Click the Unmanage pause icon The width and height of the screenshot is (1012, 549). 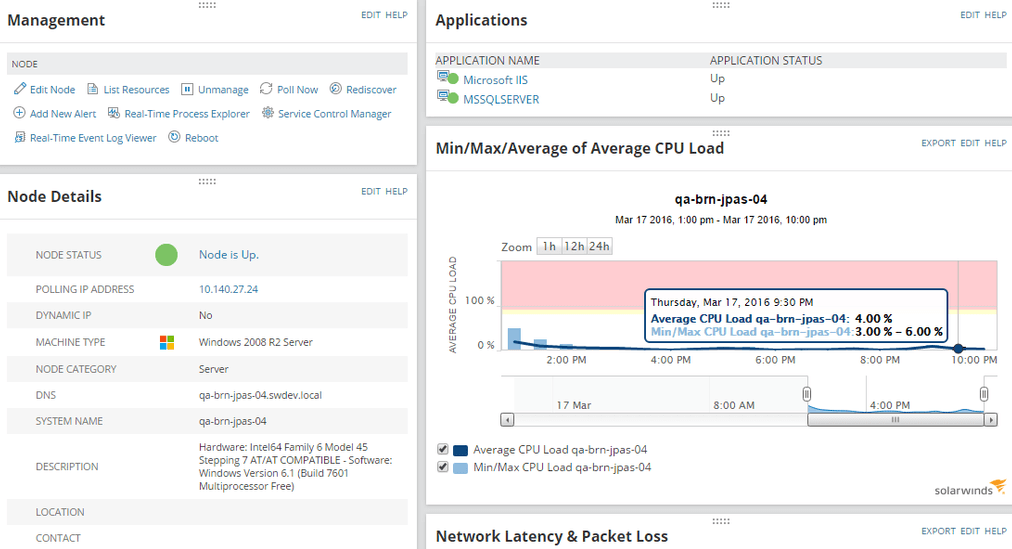187,89
